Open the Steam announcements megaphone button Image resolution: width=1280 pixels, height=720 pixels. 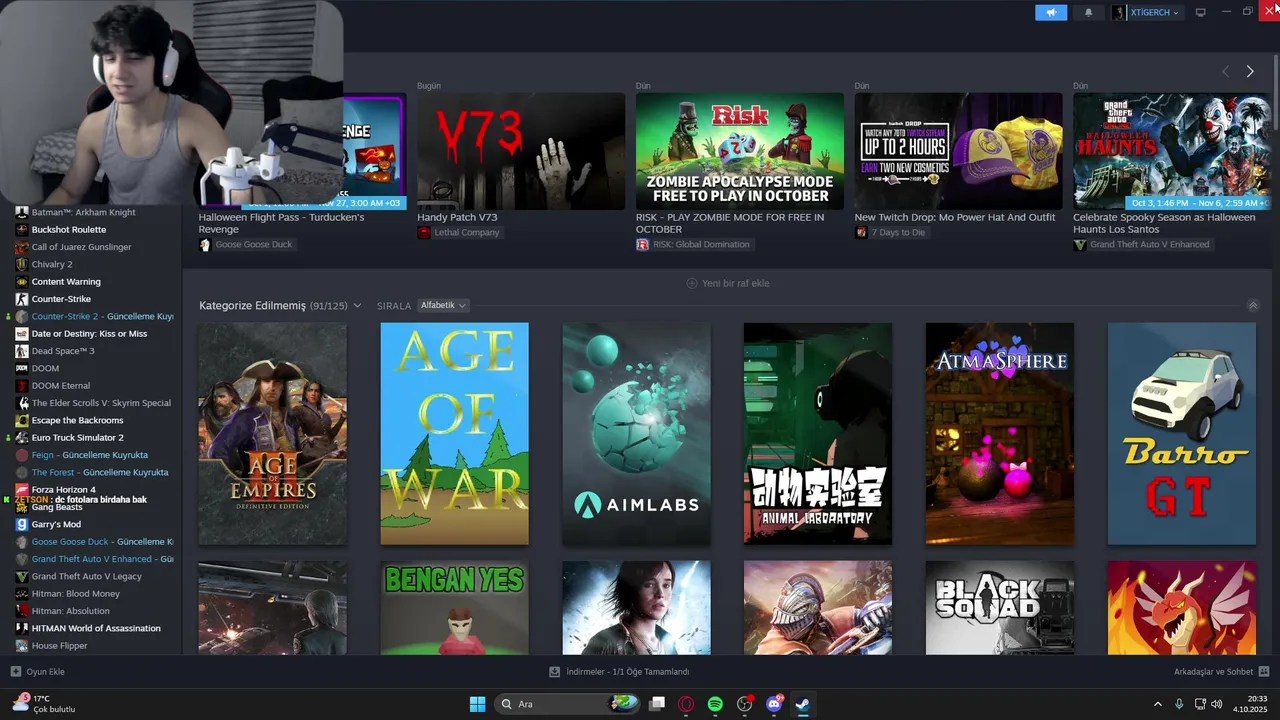pos(1051,12)
